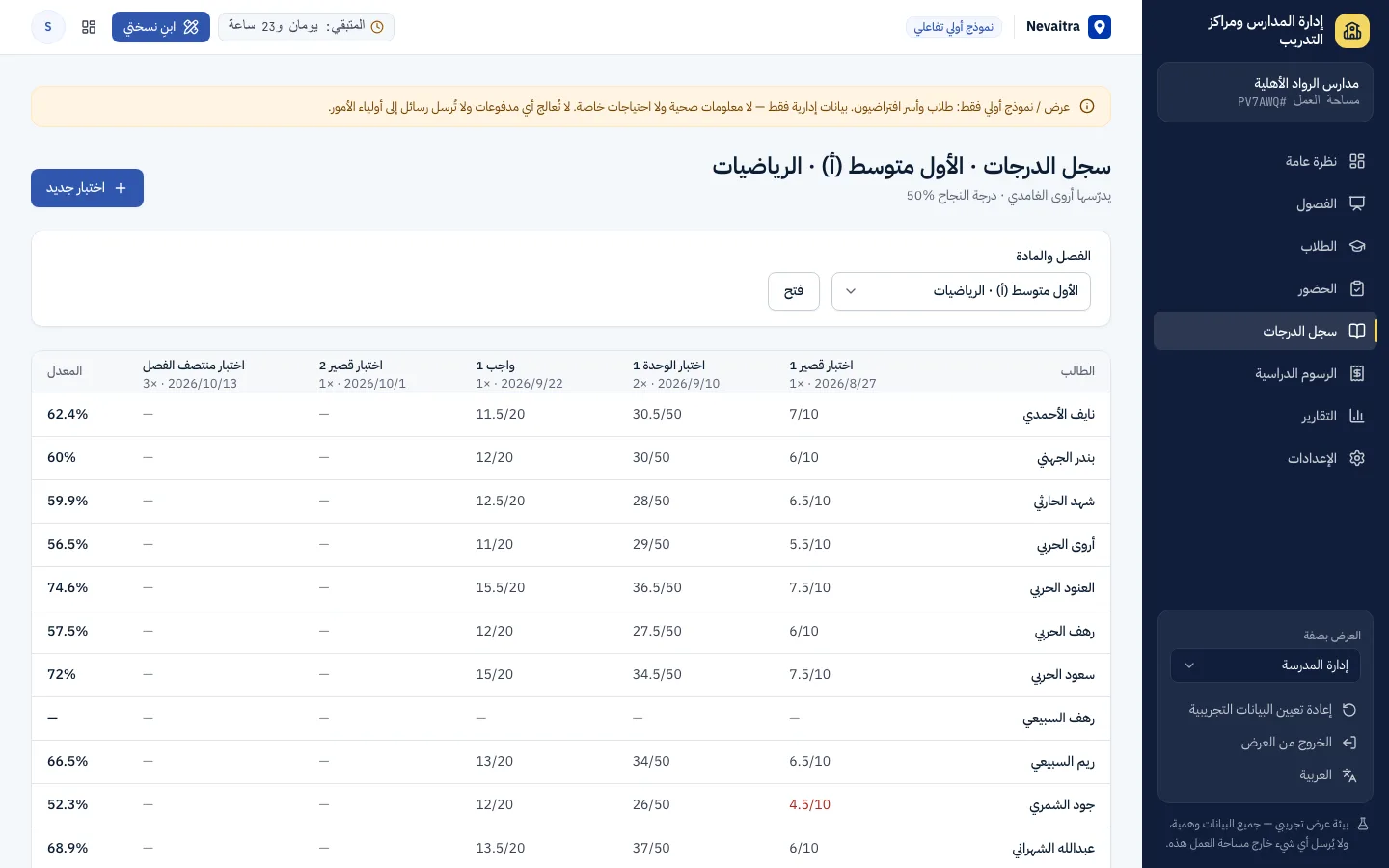Click student name 'نايف الأحمدي'
The image size is (1389, 868).
coord(1058,415)
